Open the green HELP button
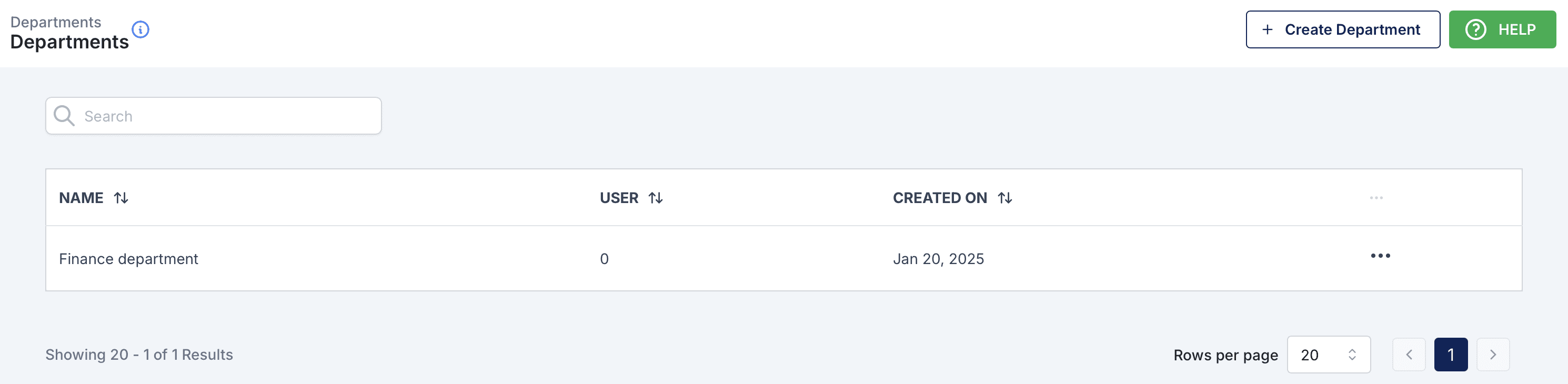 tap(1502, 29)
